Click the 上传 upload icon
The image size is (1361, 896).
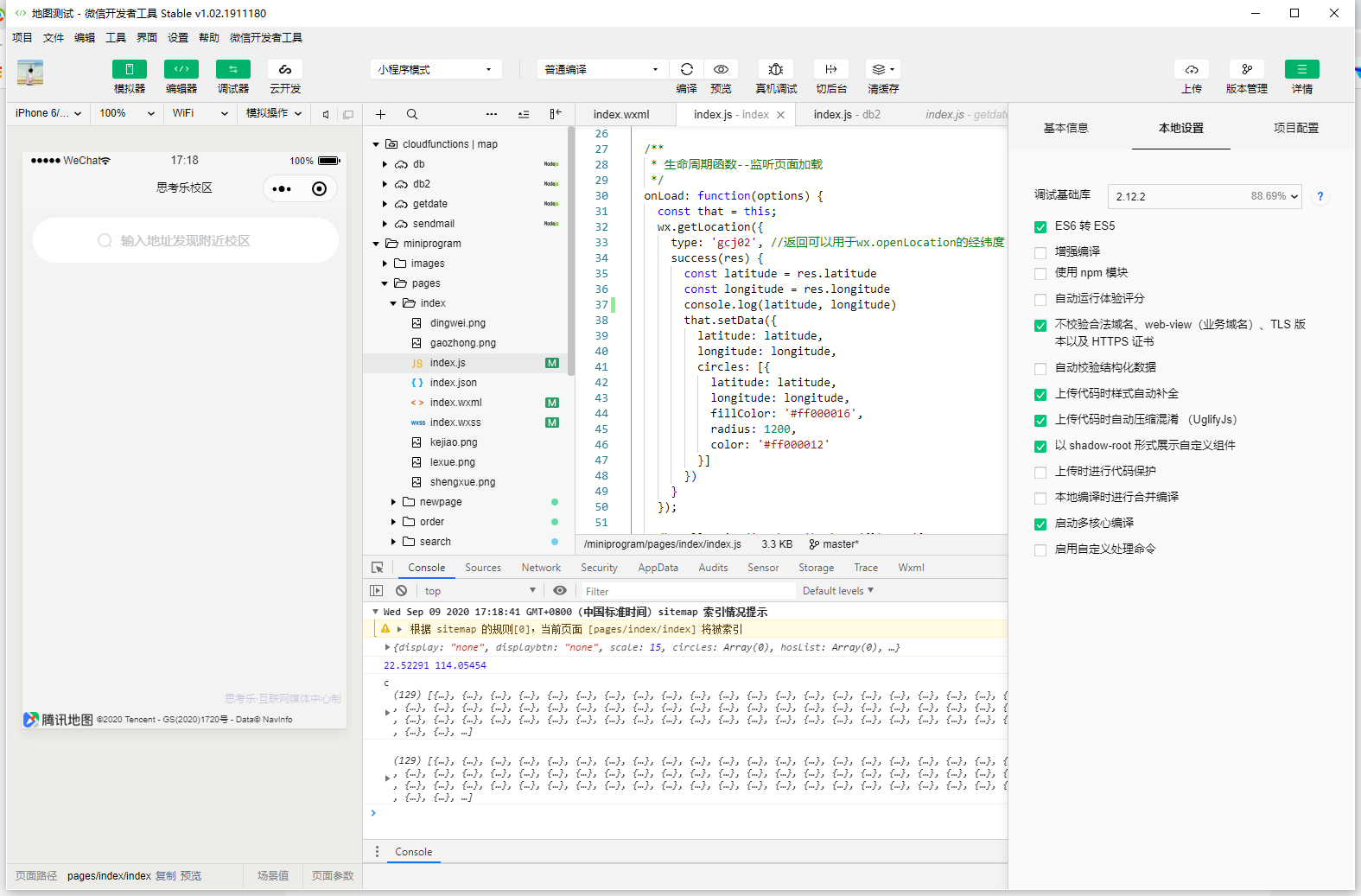[1191, 69]
